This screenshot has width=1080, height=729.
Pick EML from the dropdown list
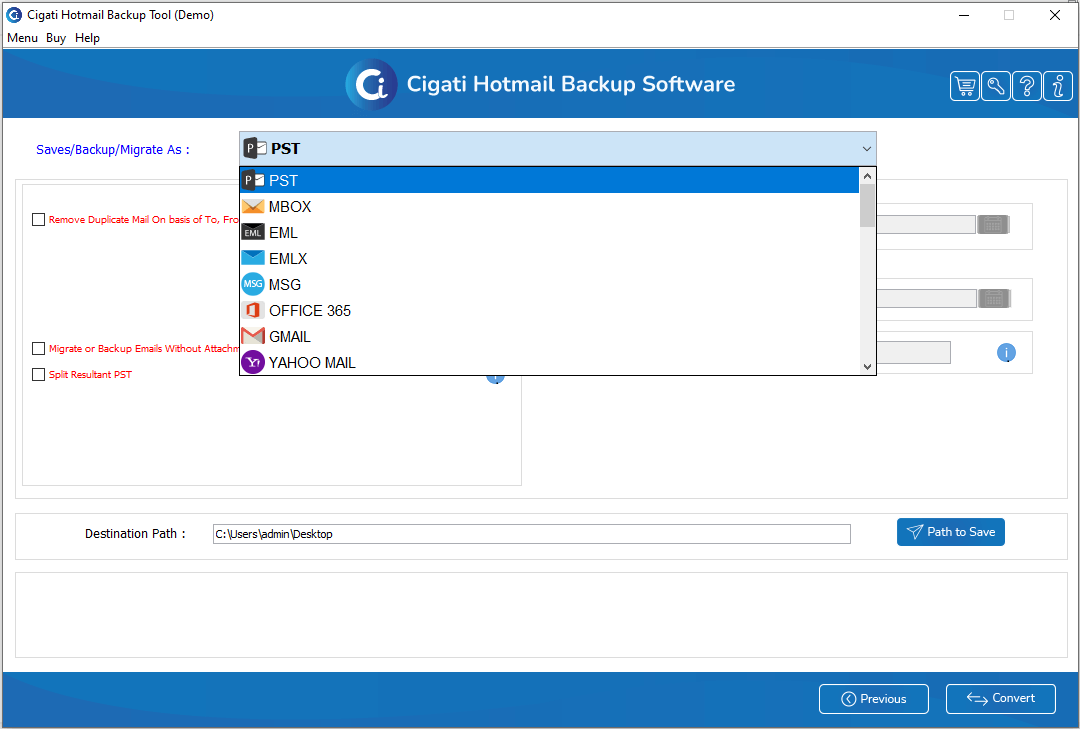(550, 232)
